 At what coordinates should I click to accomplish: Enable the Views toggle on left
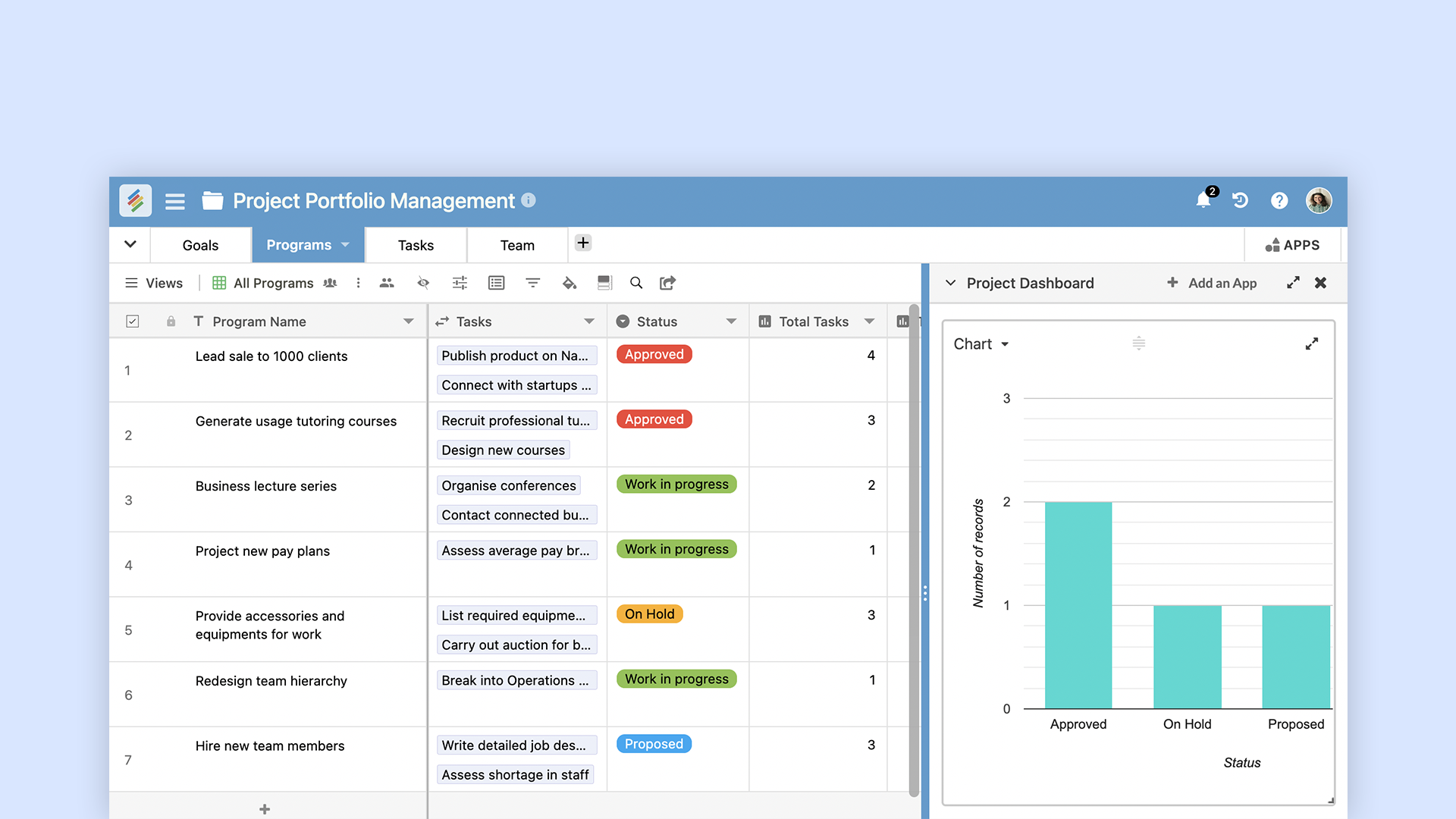[x=153, y=283]
